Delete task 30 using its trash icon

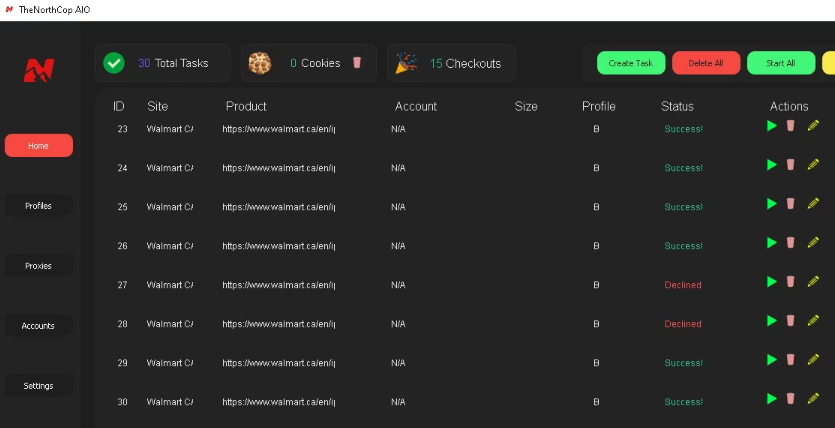790,398
